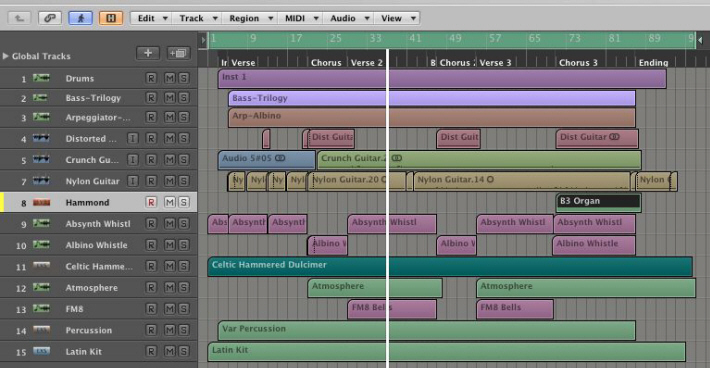The image size is (710, 368).
Task: Select the Nylon Guitar.14 region
Action: tap(522, 181)
